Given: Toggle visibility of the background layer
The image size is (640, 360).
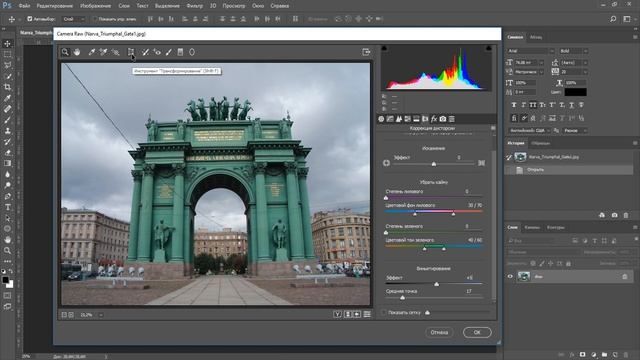Looking at the screenshot, I should 510,276.
